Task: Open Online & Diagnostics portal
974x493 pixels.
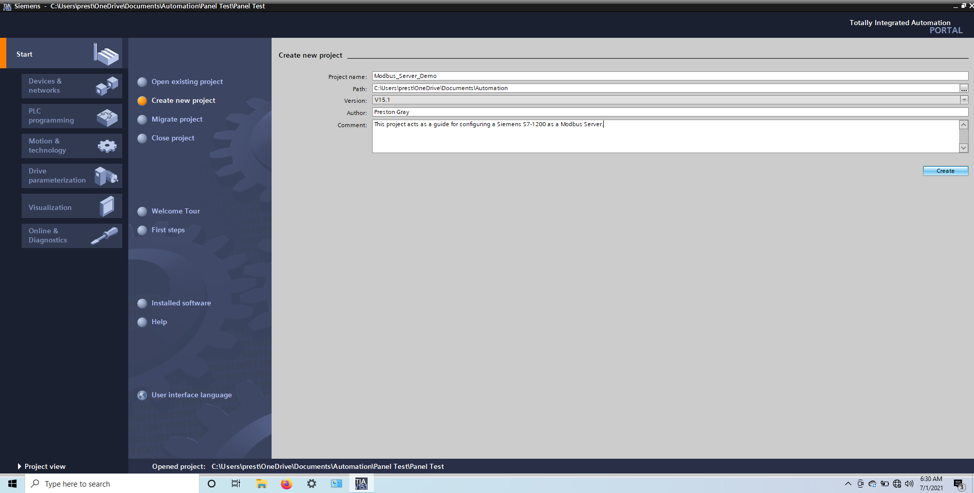Action: click(x=71, y=236)
